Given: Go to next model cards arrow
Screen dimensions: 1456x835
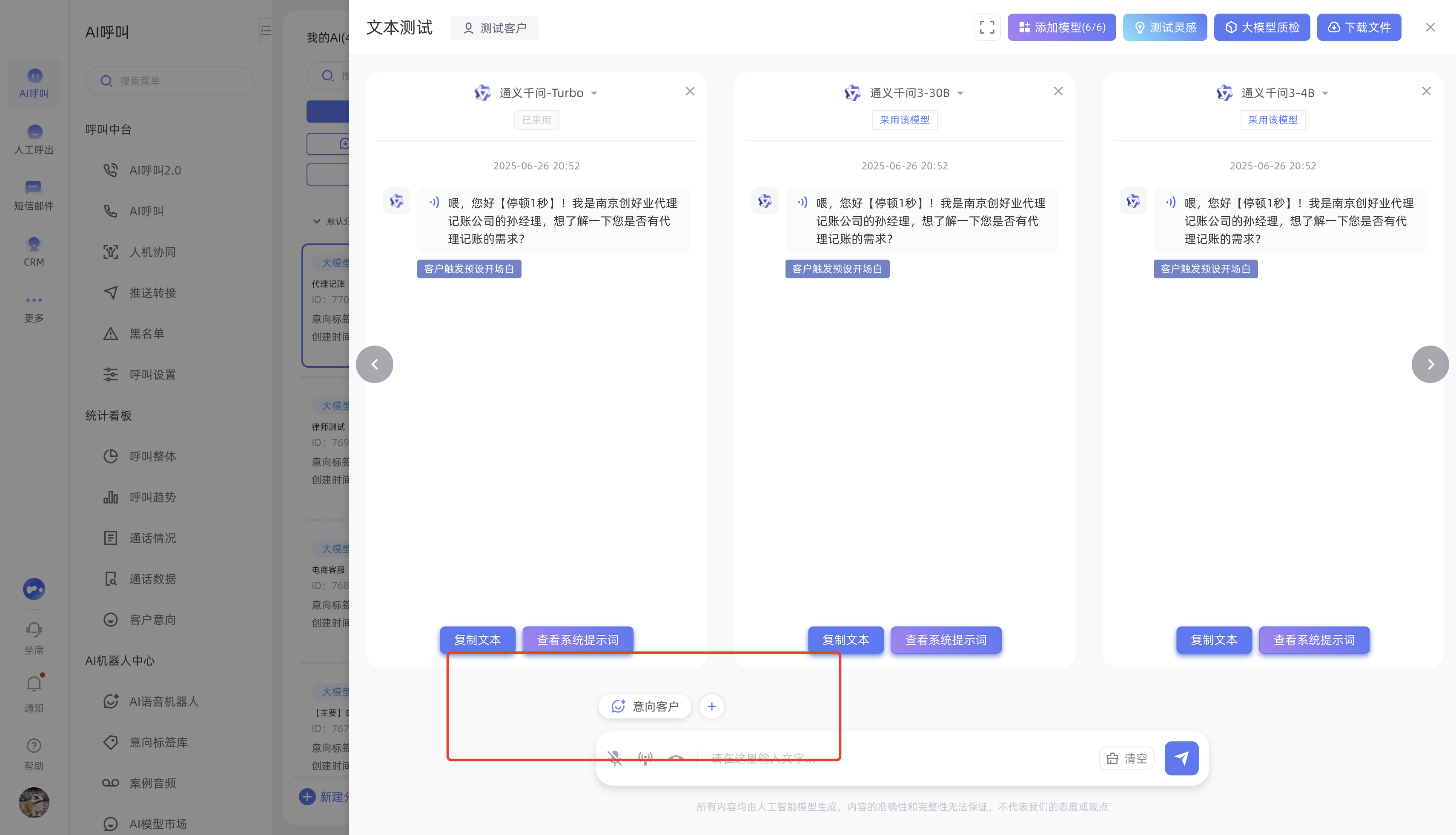Looking at the screenshot, I should tap(1430, 364).
